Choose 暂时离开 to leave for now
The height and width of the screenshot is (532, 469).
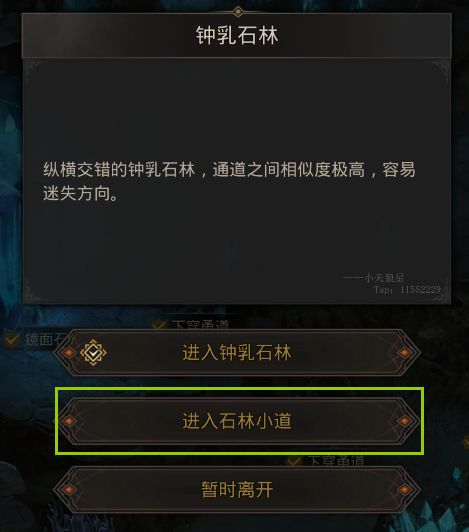(x=237, y=490)
